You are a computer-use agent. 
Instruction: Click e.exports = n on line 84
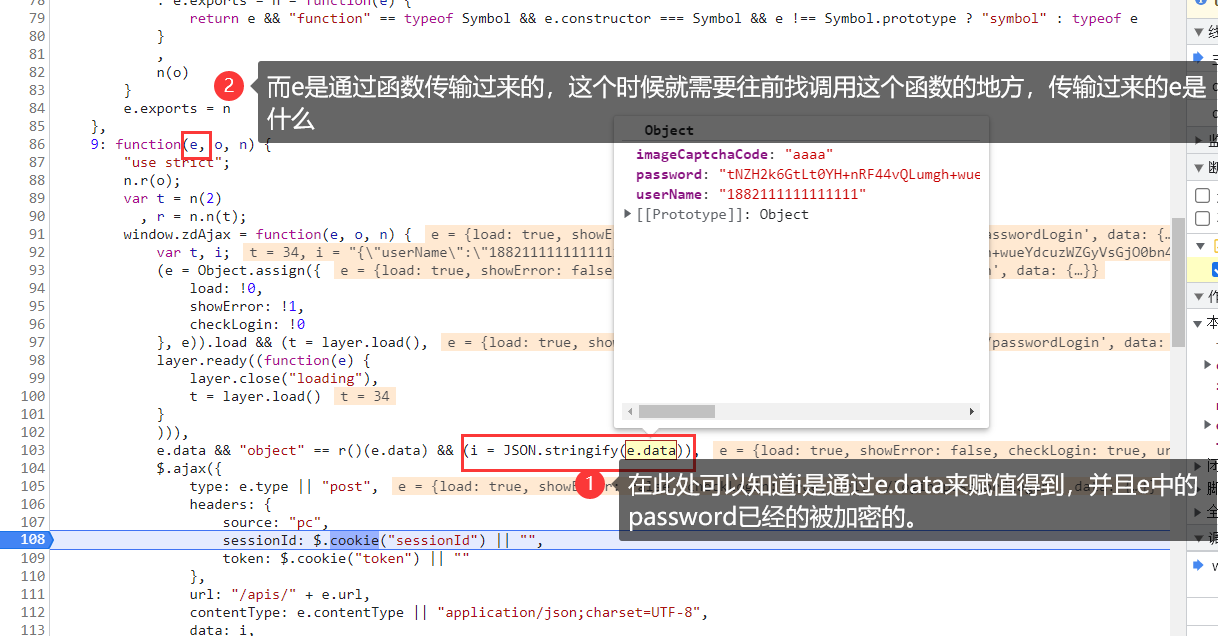(x=177, y=108)
